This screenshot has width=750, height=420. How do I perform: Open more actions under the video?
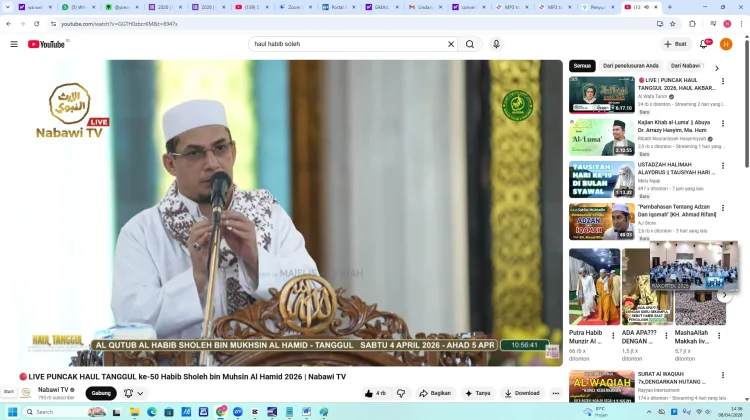555,393
